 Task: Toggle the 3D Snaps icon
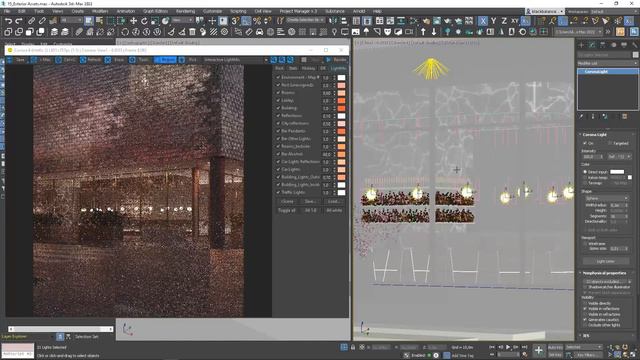[x=235, y=20]
